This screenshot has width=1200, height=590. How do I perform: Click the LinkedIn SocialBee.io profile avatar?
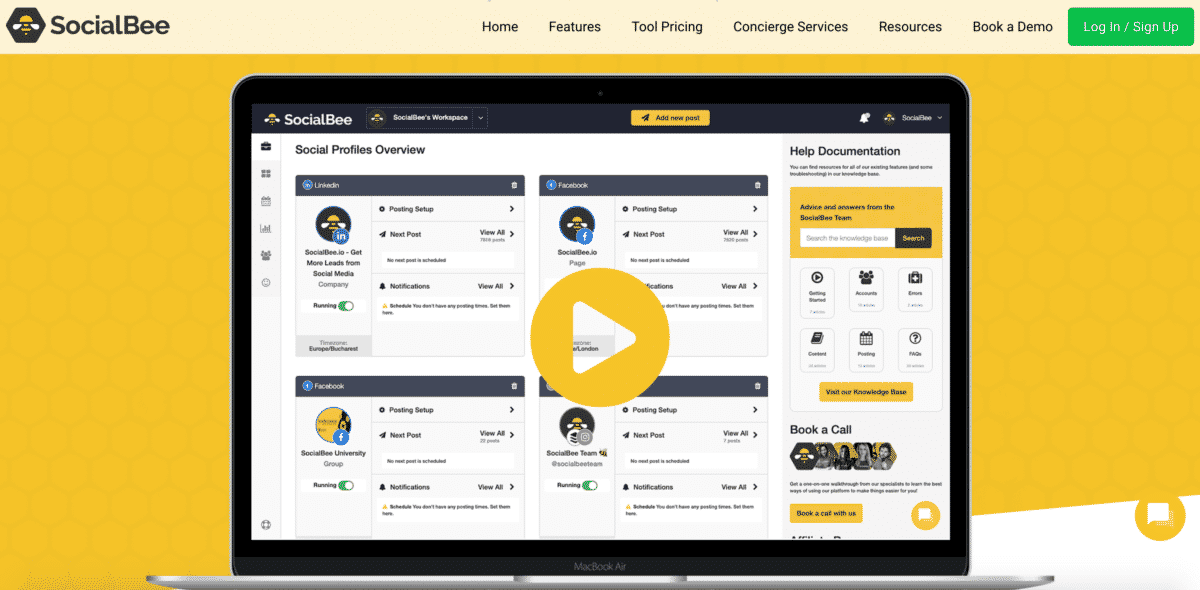tap(333, 225)
